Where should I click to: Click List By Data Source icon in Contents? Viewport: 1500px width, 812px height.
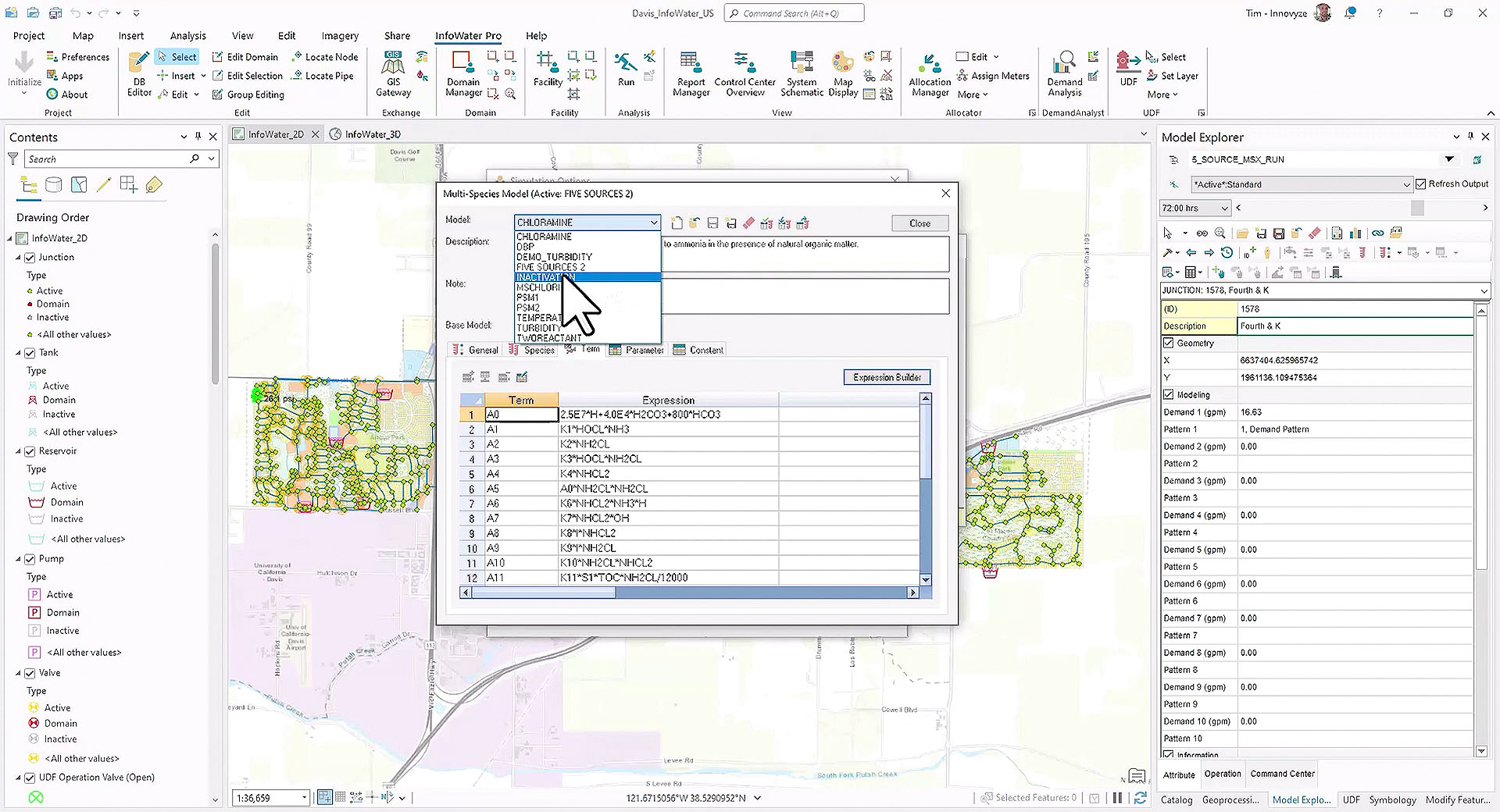point(53,185)
